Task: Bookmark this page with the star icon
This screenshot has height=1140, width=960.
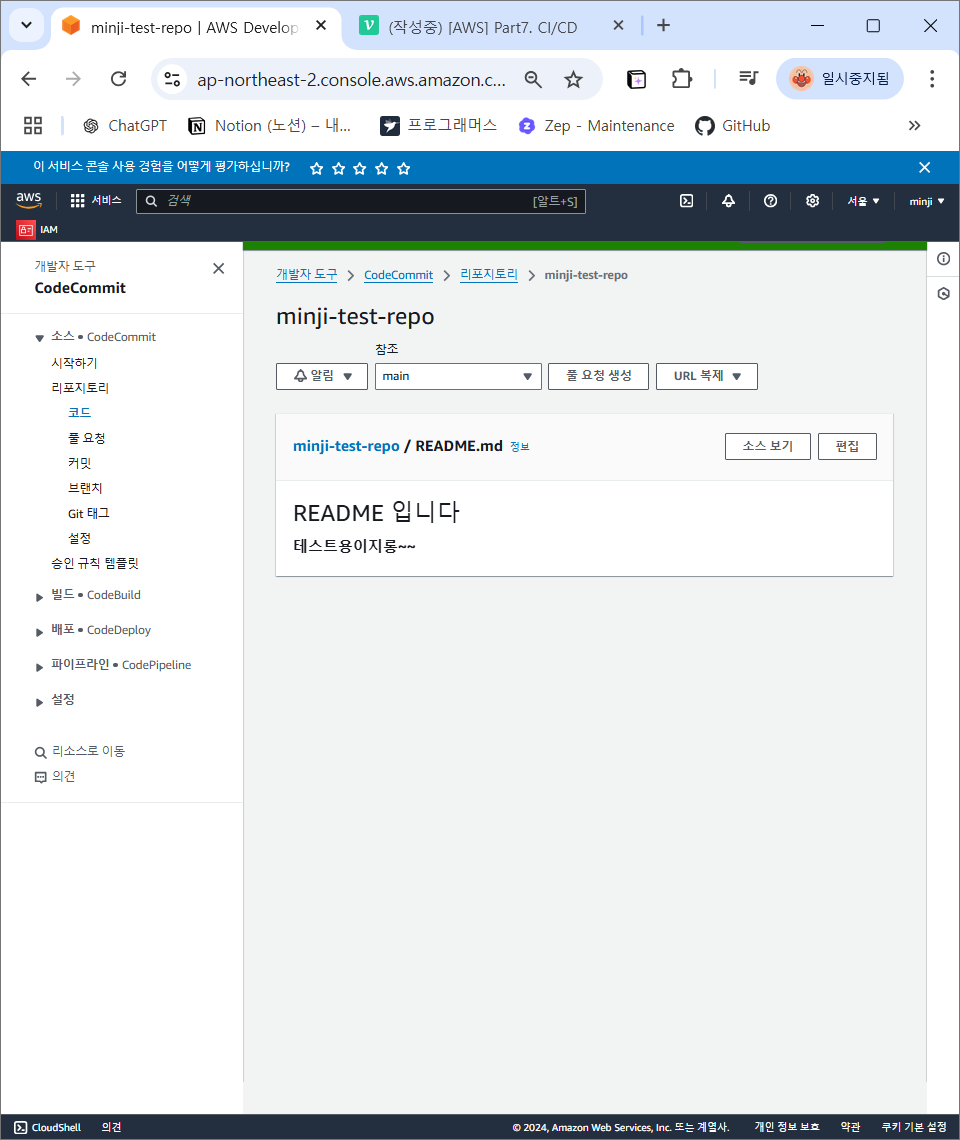Action: 573,79
